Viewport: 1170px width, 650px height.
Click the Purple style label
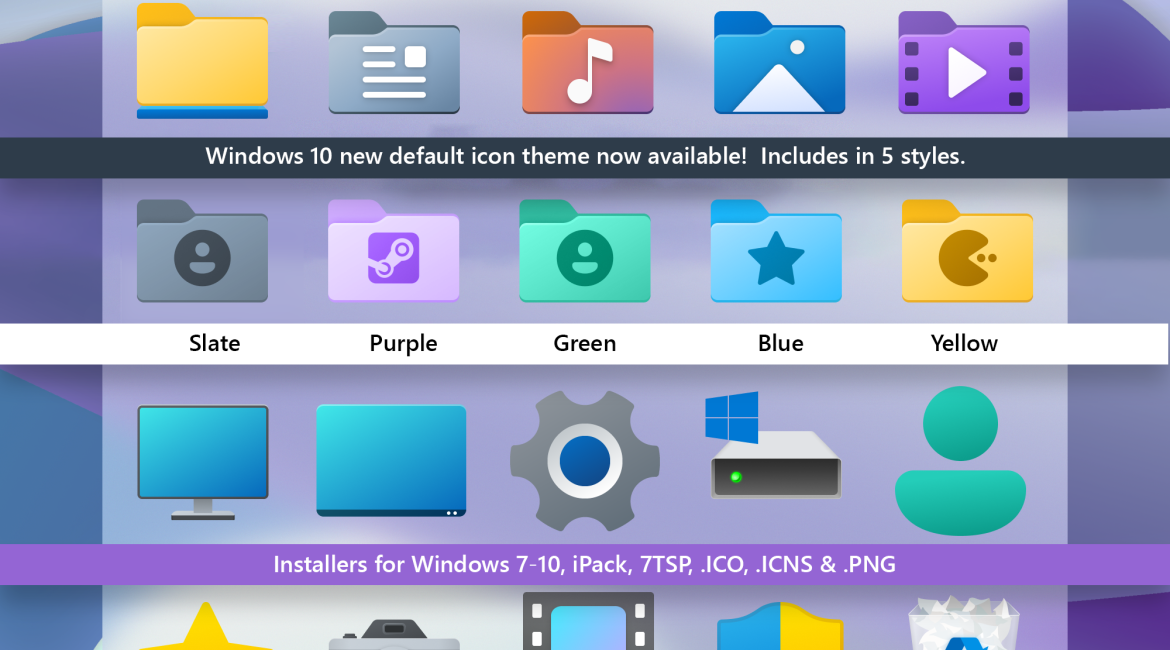[x=403, y=344]
